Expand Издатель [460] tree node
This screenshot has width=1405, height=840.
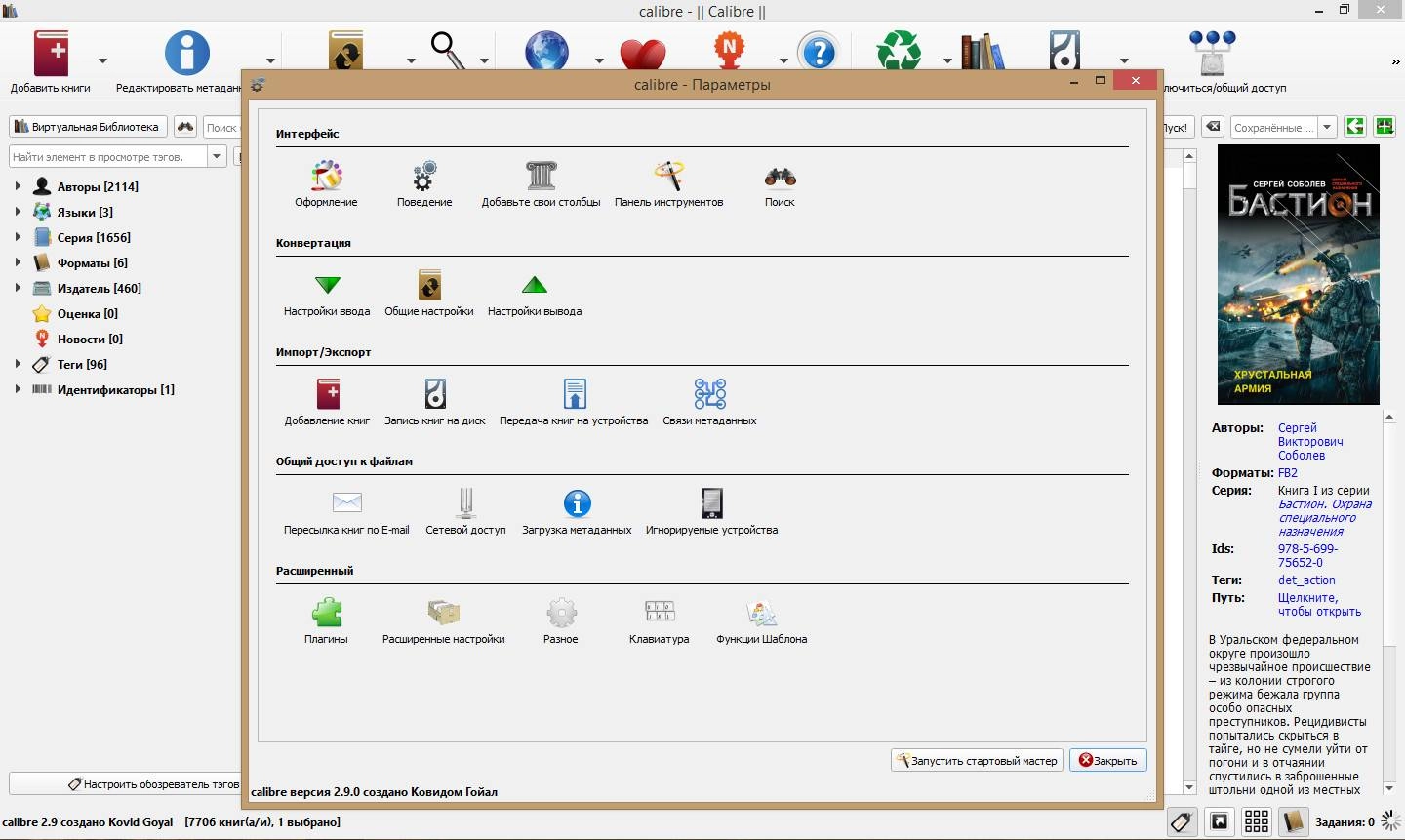click(x=18, y=288)
